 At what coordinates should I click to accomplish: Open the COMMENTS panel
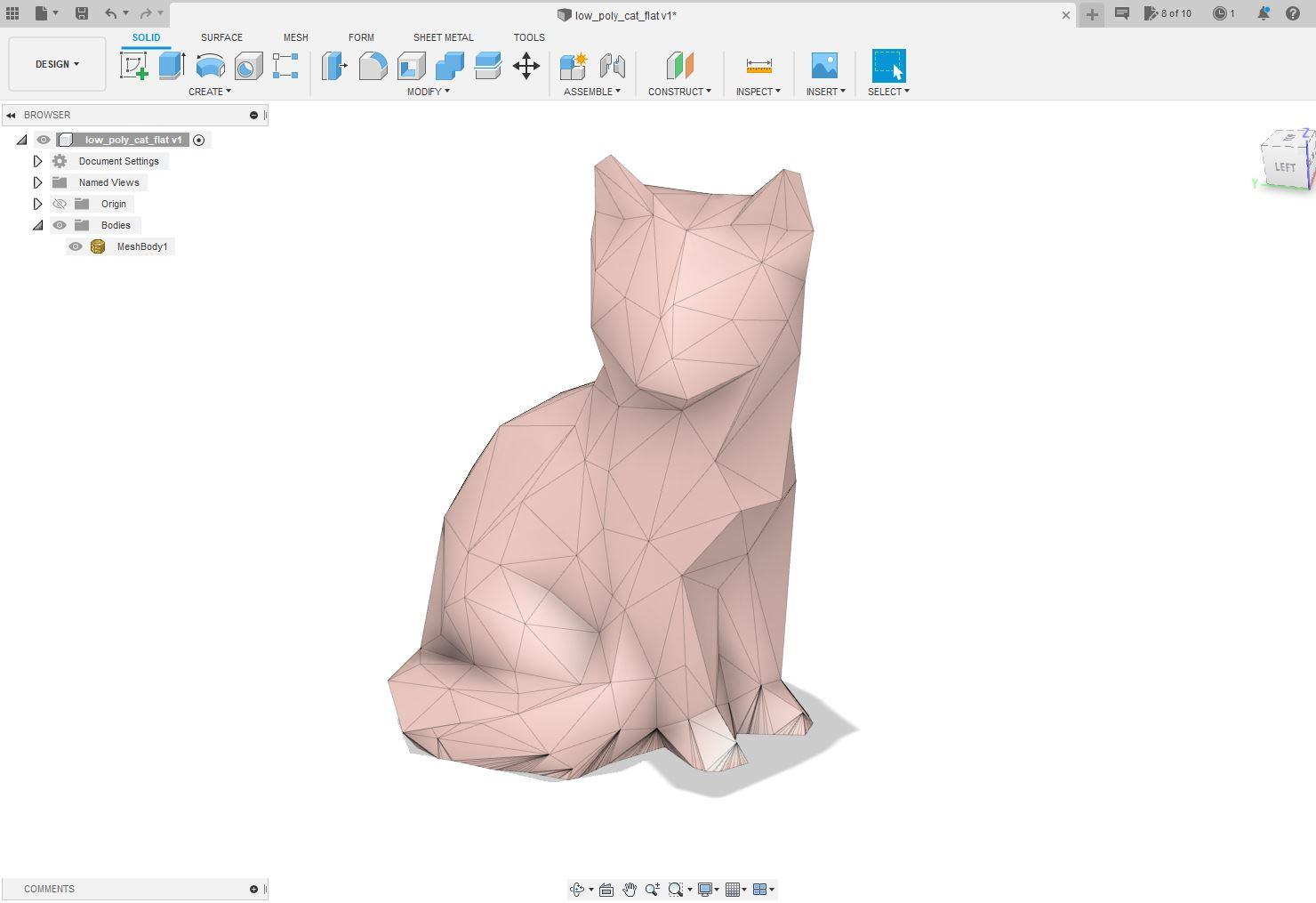click(x=49, y=889)
